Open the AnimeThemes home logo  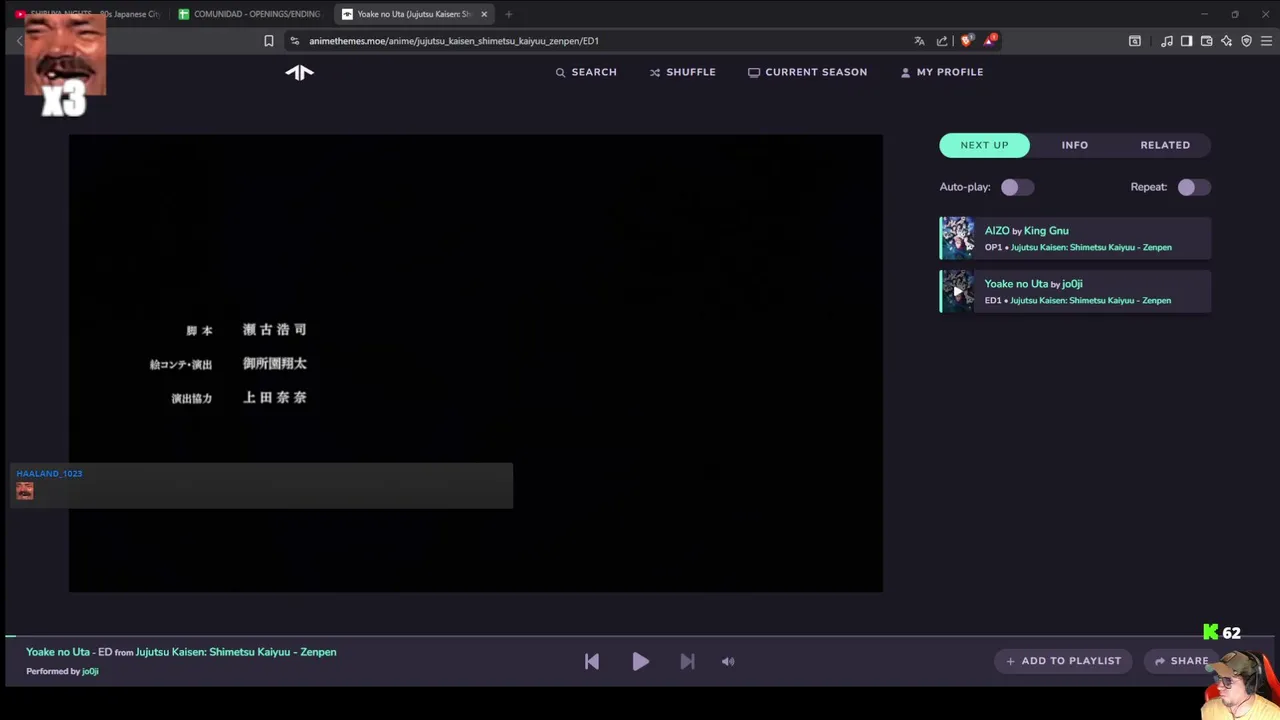pyautogui.click(x=299, y=72)
